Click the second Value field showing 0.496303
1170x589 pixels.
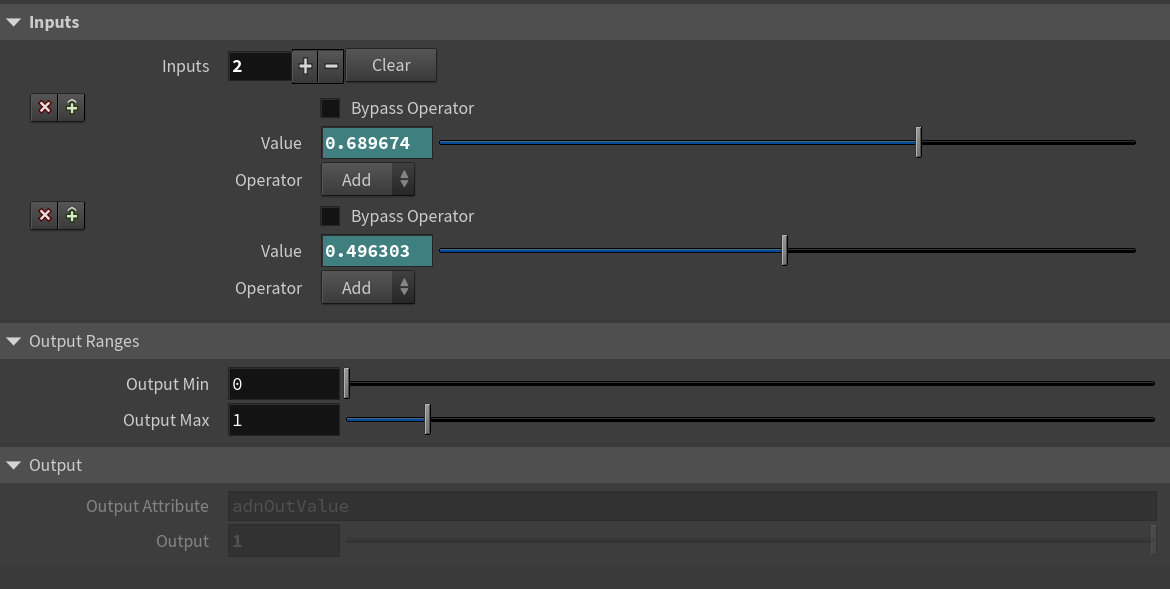[x=377, y=251]
